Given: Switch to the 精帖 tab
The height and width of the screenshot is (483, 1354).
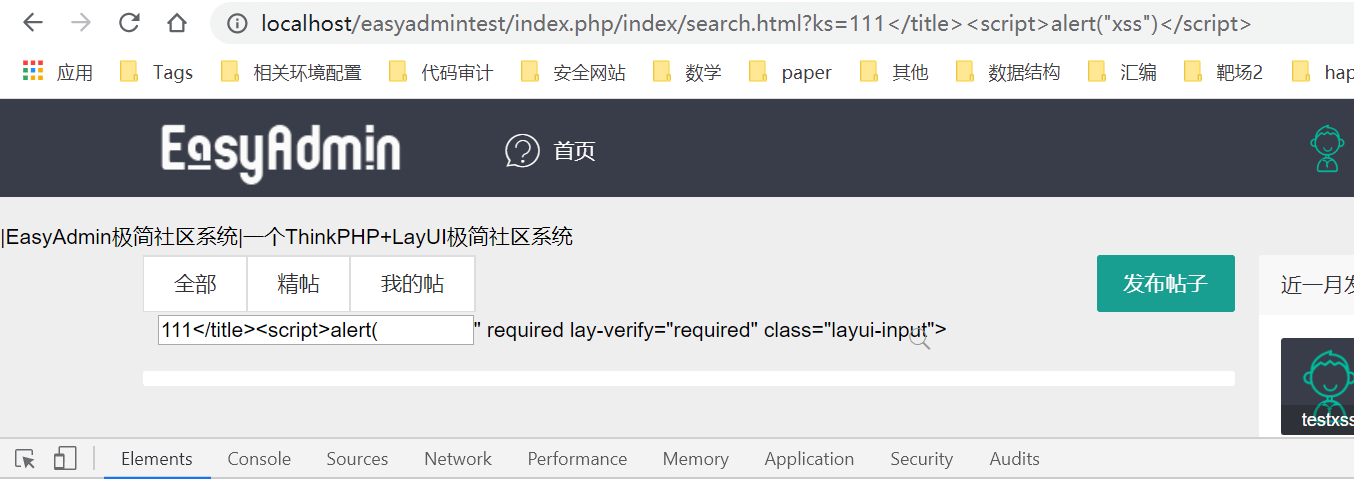Looking at the screenshot, I should click(298, 284).
